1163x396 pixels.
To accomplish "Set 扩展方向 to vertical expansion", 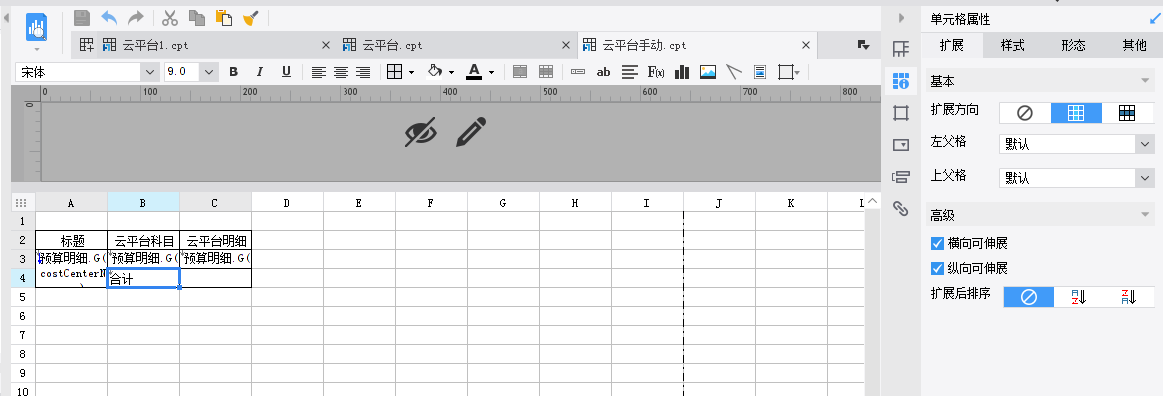I will pos(1076,113).
